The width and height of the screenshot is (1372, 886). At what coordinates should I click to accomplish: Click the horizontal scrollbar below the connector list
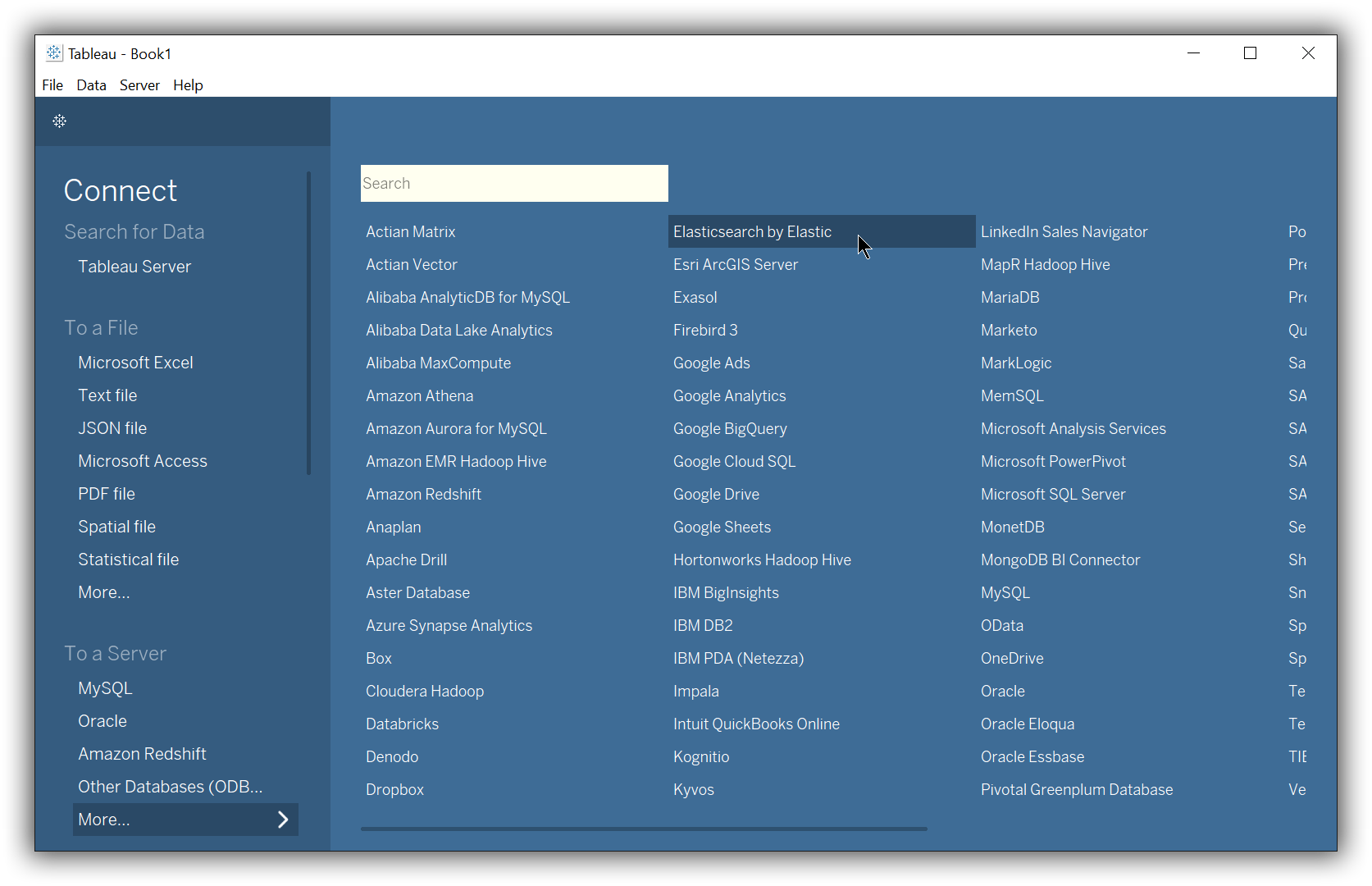pyautogui.click(x=644, y=829)
